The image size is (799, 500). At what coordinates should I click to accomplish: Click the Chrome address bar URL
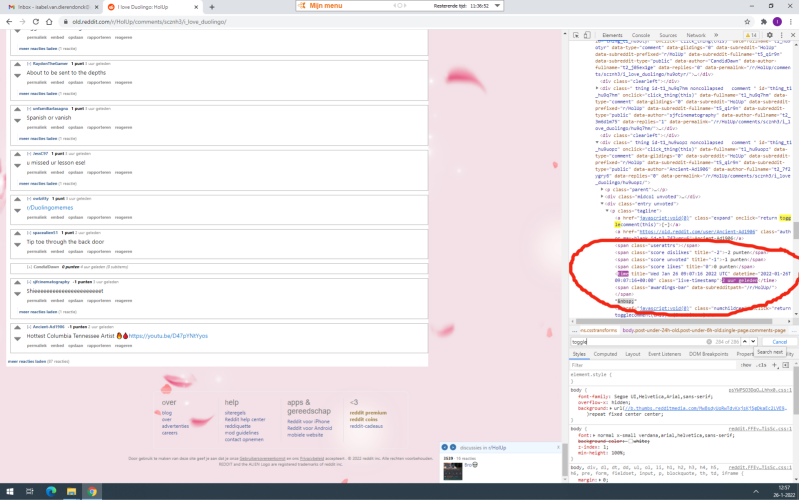149,22
